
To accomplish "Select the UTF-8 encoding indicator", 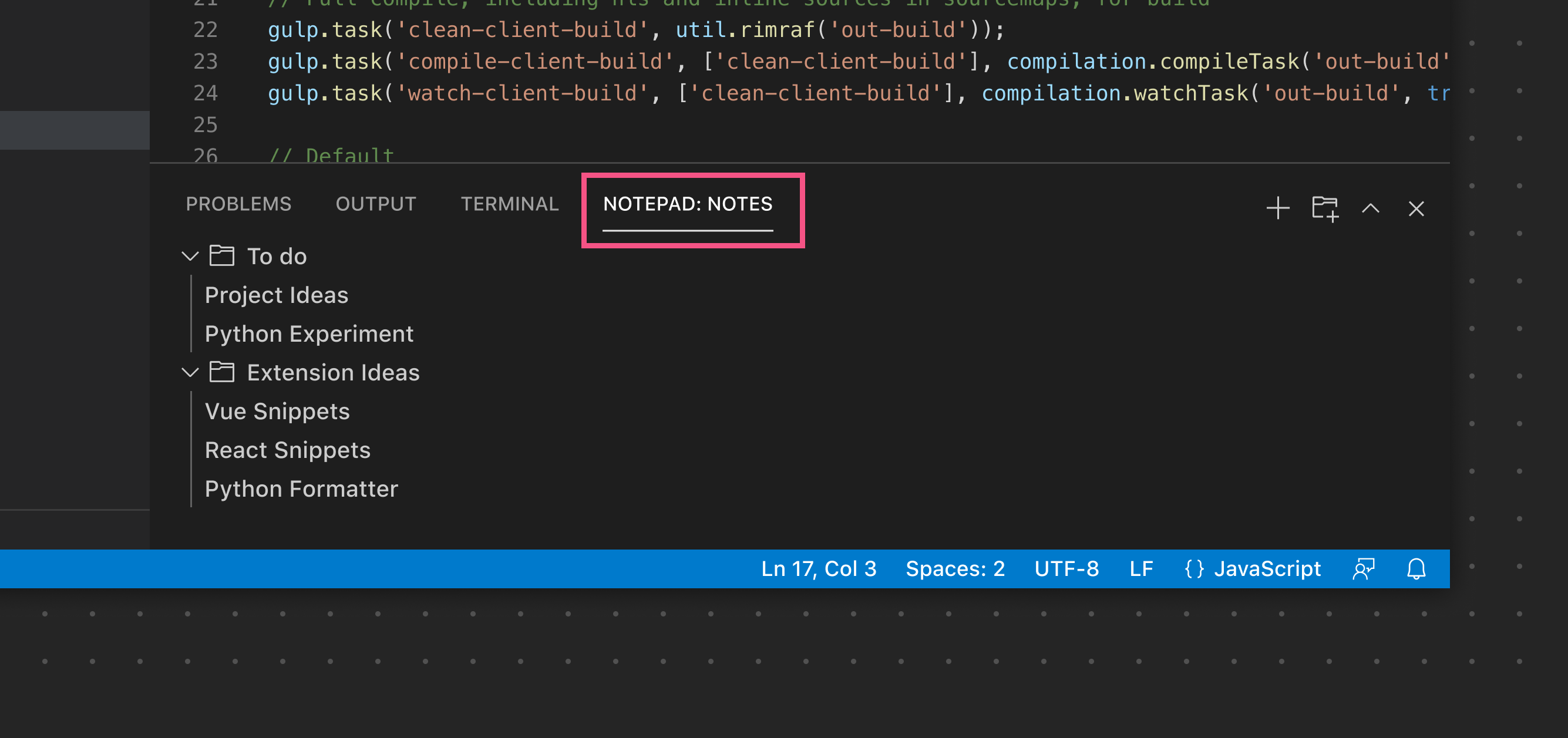I will coord(1066,569).
